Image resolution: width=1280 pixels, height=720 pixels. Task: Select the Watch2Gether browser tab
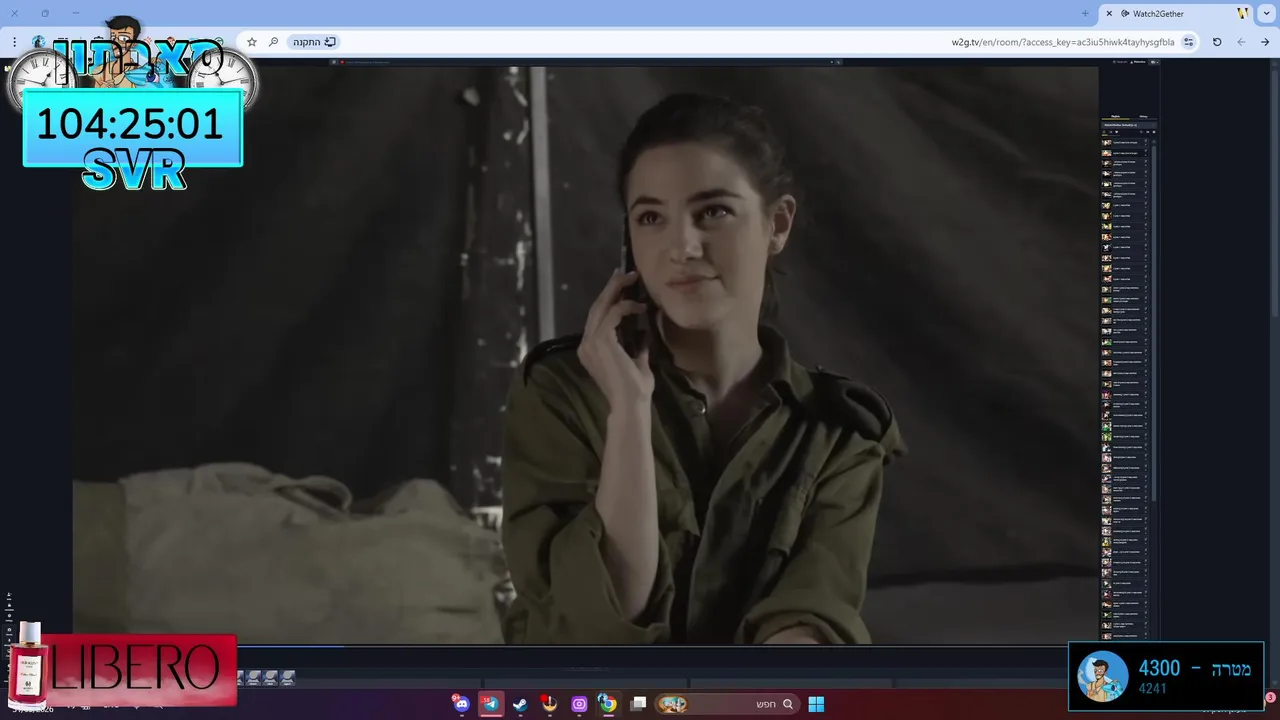[1175, 14]
